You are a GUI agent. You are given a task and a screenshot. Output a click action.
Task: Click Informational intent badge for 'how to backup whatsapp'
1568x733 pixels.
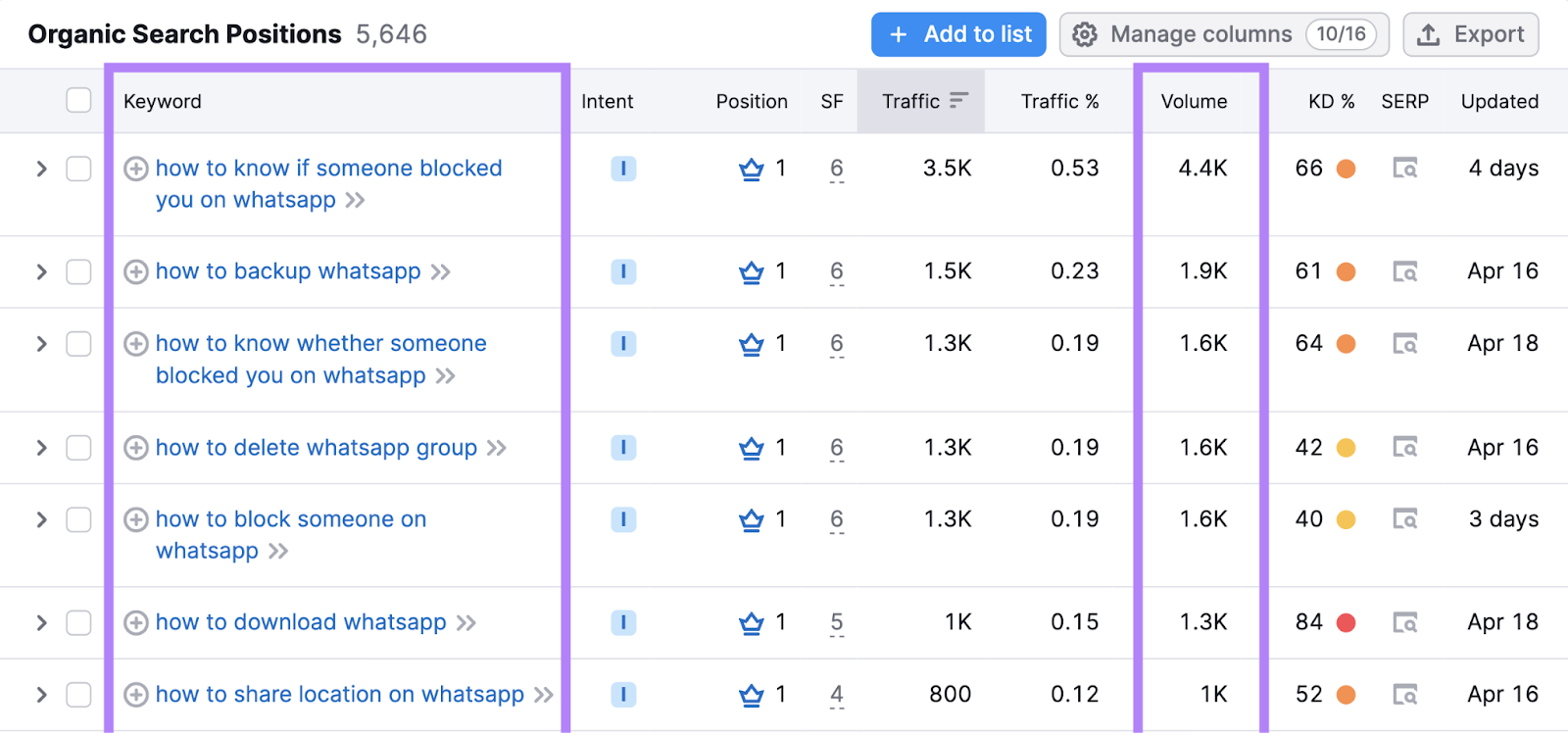(x=623, y=271)
